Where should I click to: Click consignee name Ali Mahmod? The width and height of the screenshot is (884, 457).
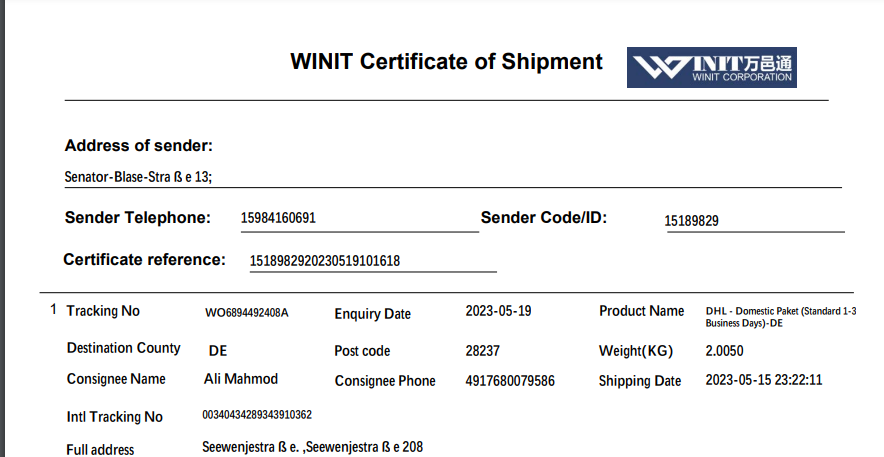click(x=240, y=379)
